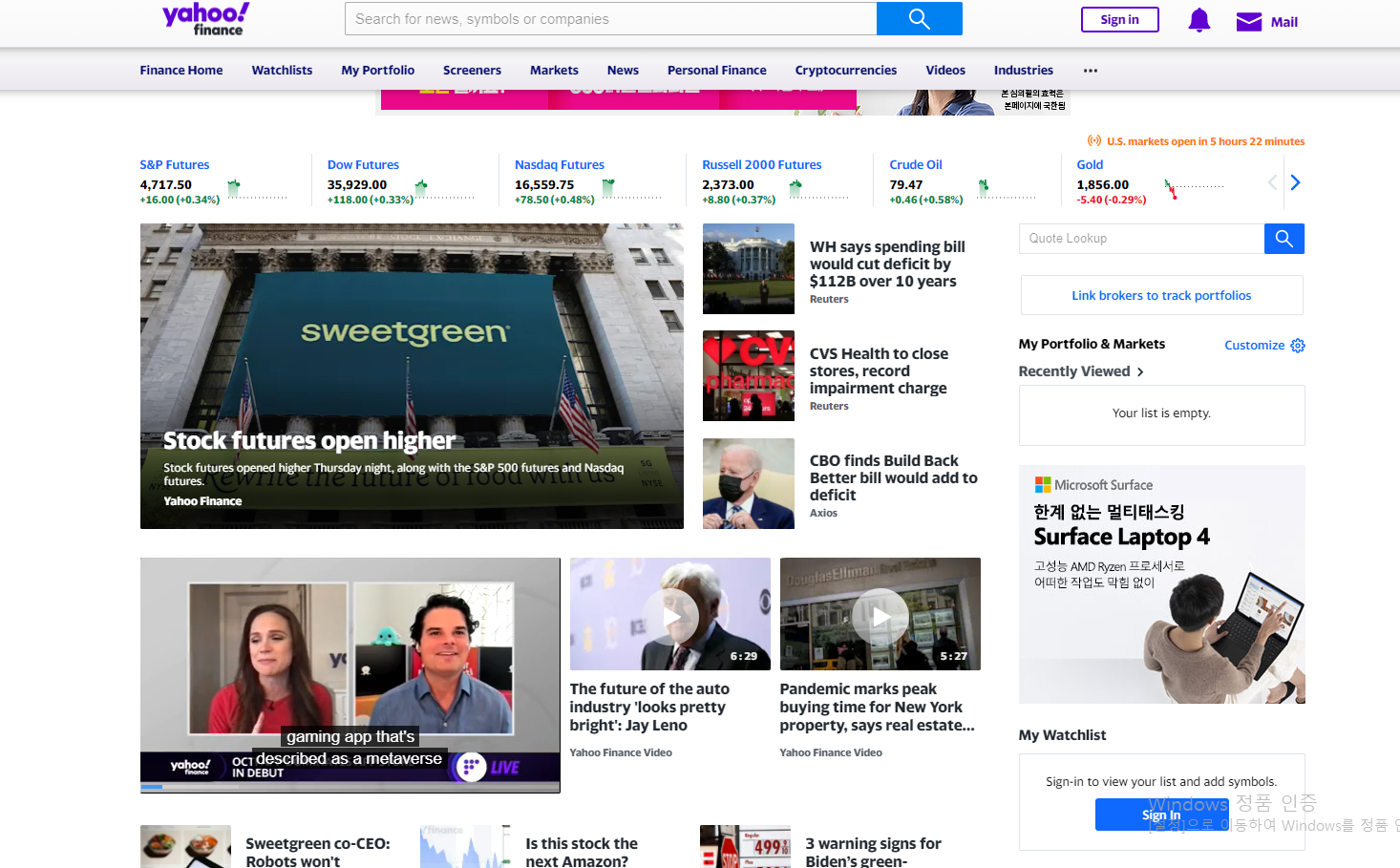Image resolution: width=1400 pixels, height=868 pixels.
Task: Go to Videos section
Action: (x=945, y=71)
